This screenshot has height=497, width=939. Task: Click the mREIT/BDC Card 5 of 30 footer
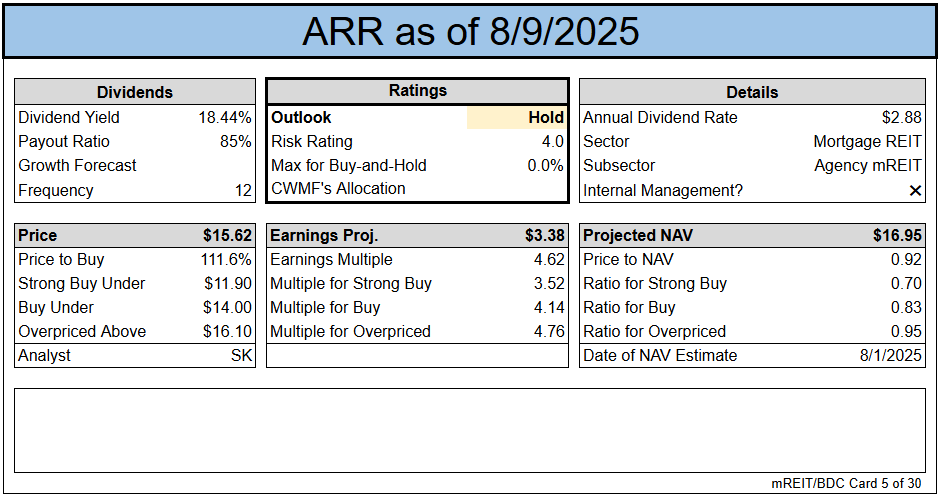point(846,483)
